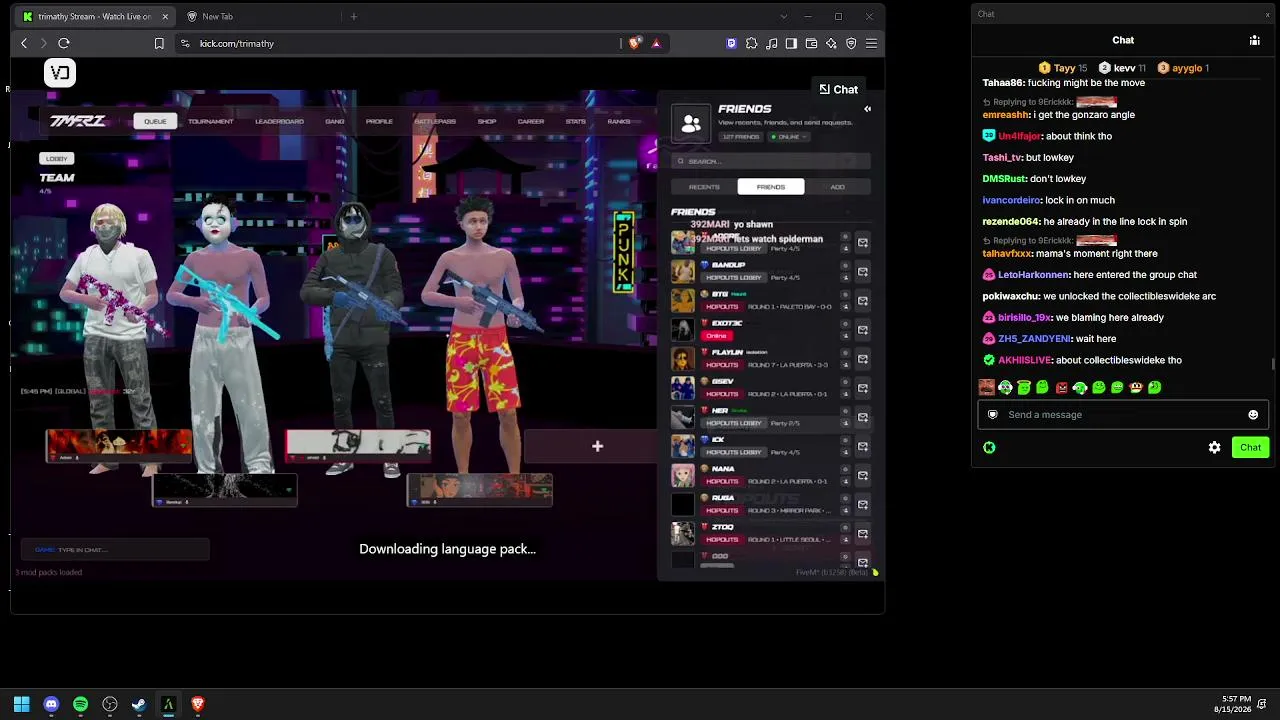The width and height of the screenshot is (1280, 720).
Task: Click the Kick logo below message box
Action: [989, 448]
